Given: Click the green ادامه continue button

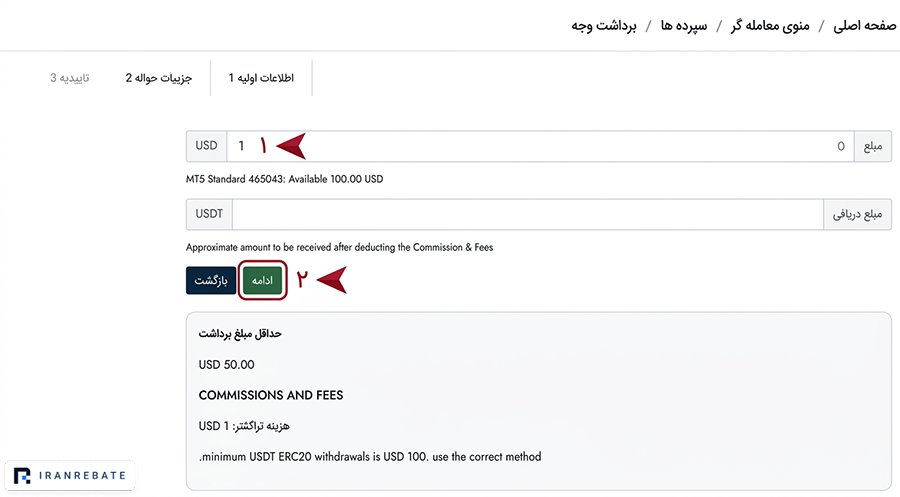Looking at the screenshot, I should pos(262,281).
